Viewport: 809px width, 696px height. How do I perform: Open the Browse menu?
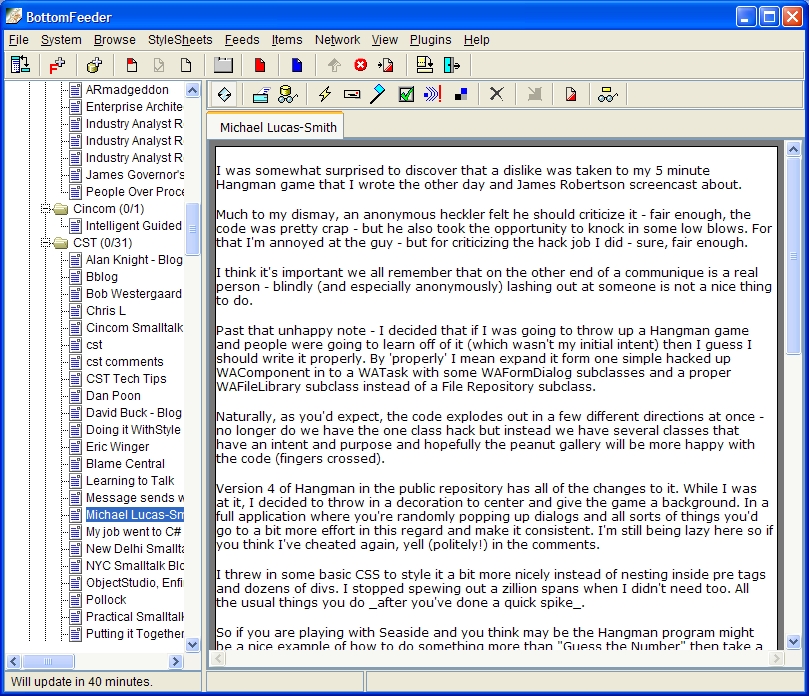pos(115,40)
